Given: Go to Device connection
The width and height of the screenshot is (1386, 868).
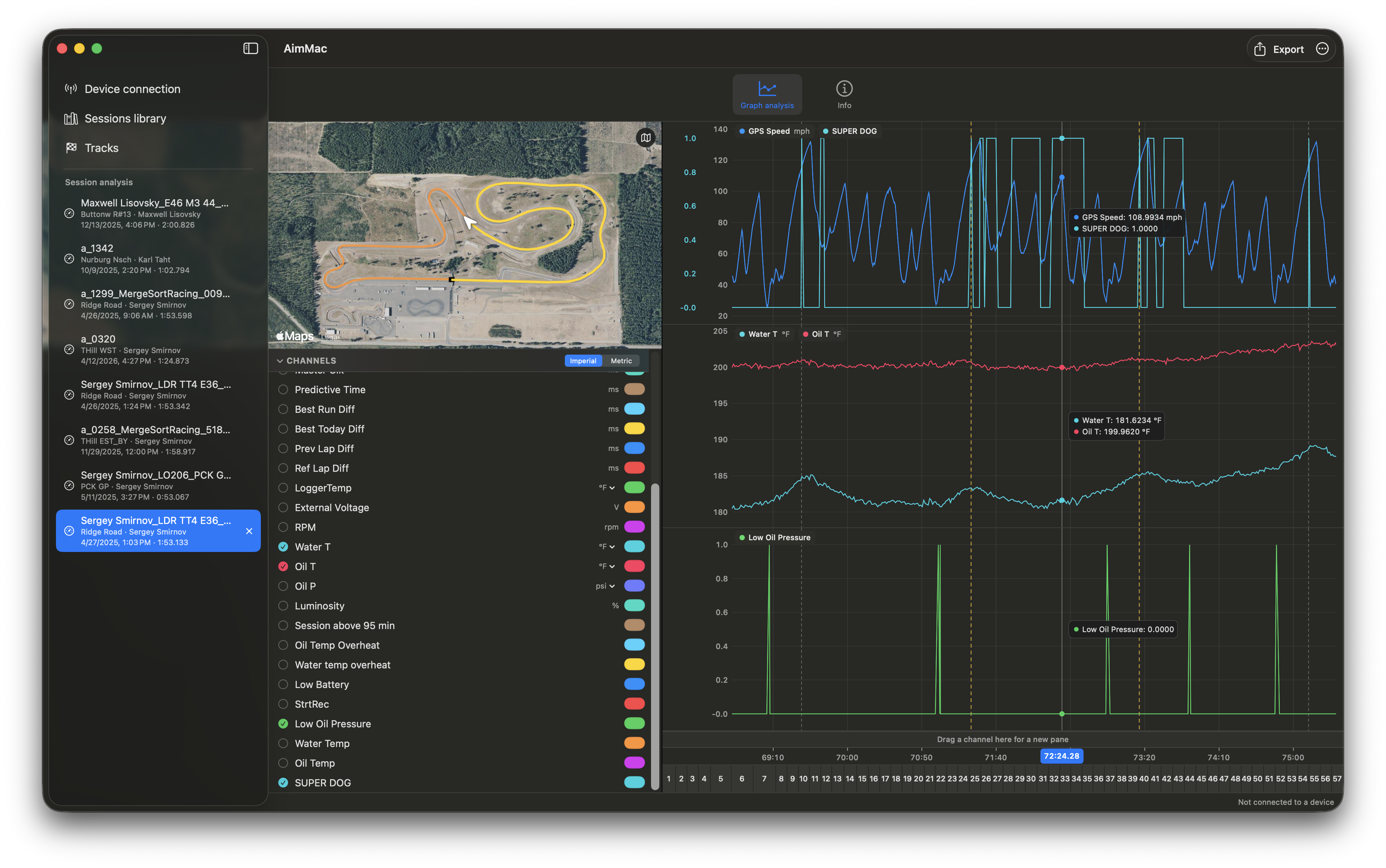Looking at the screenshot, I should (158, 89).
